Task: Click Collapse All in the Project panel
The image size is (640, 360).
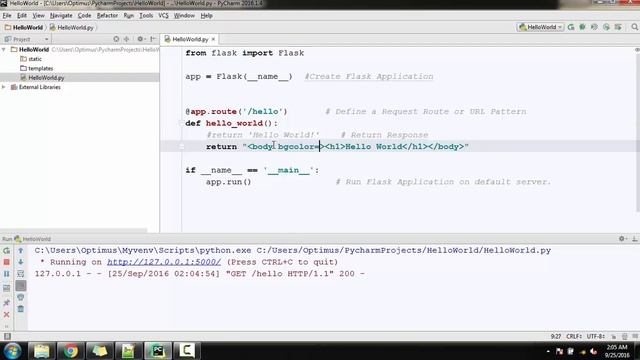Action: (x=127, y=39)
